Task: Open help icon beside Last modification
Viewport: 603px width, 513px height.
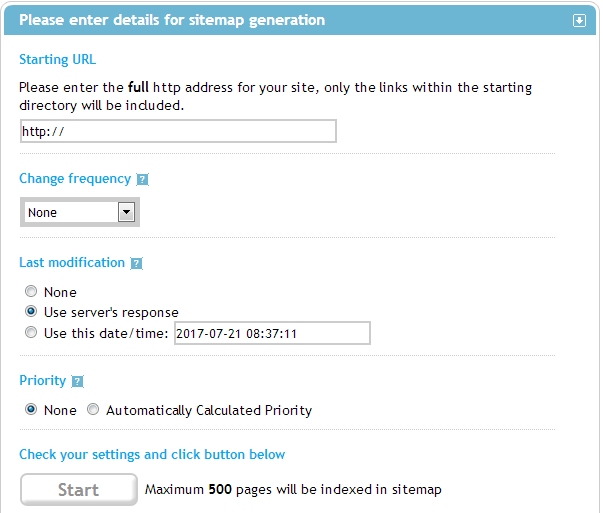Action: point(136,264)
